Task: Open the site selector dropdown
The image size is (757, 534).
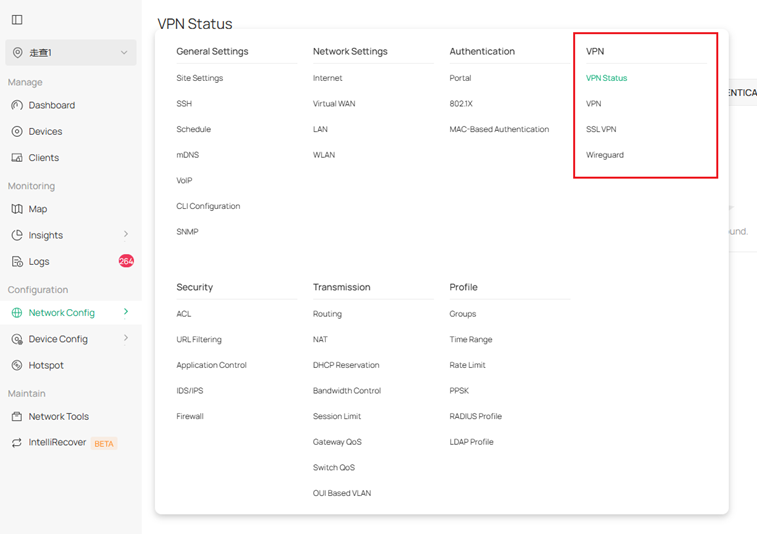Action: 71,53
